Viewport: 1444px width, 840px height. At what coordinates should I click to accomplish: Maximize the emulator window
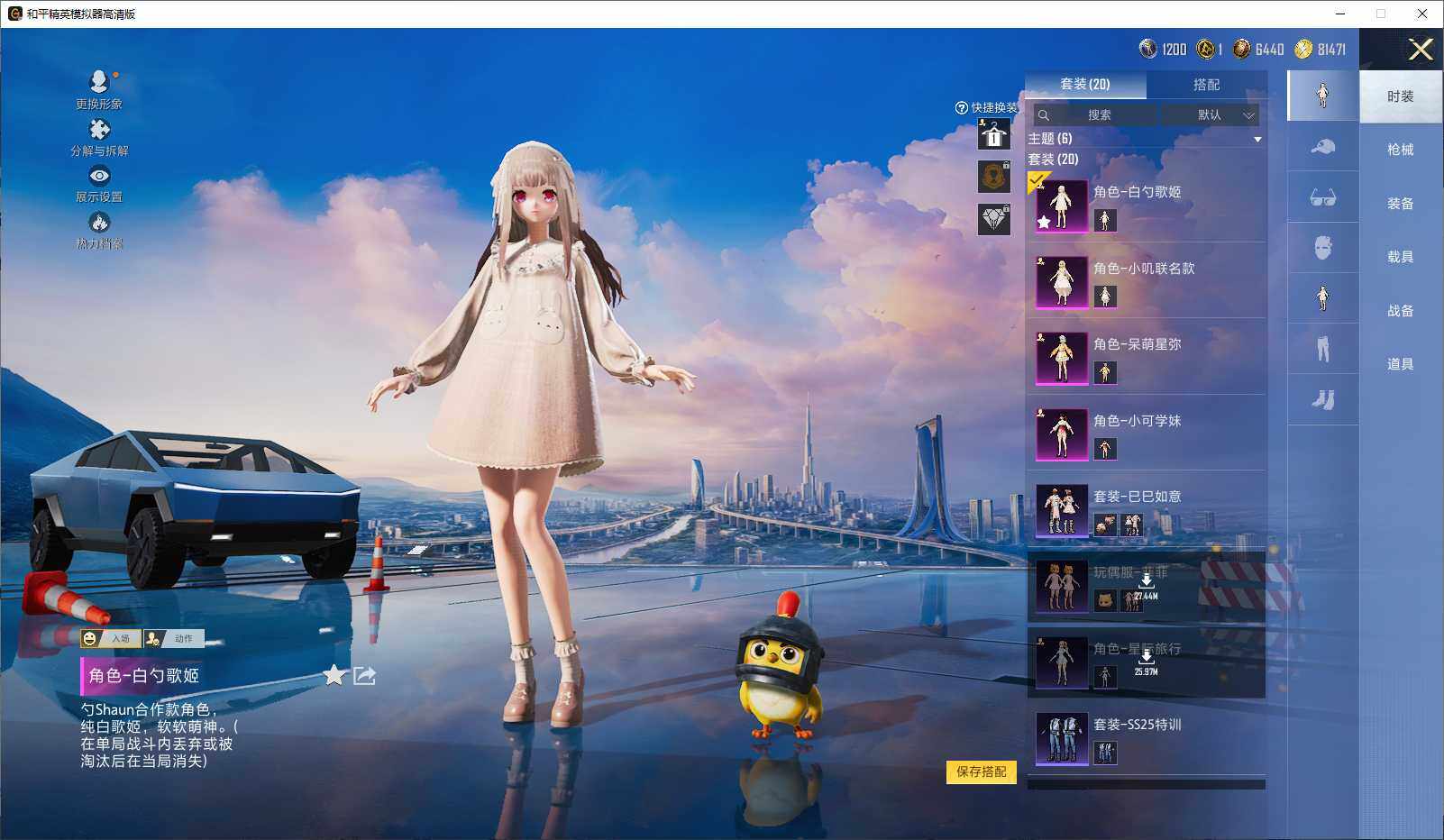(x=1381, y=14)
